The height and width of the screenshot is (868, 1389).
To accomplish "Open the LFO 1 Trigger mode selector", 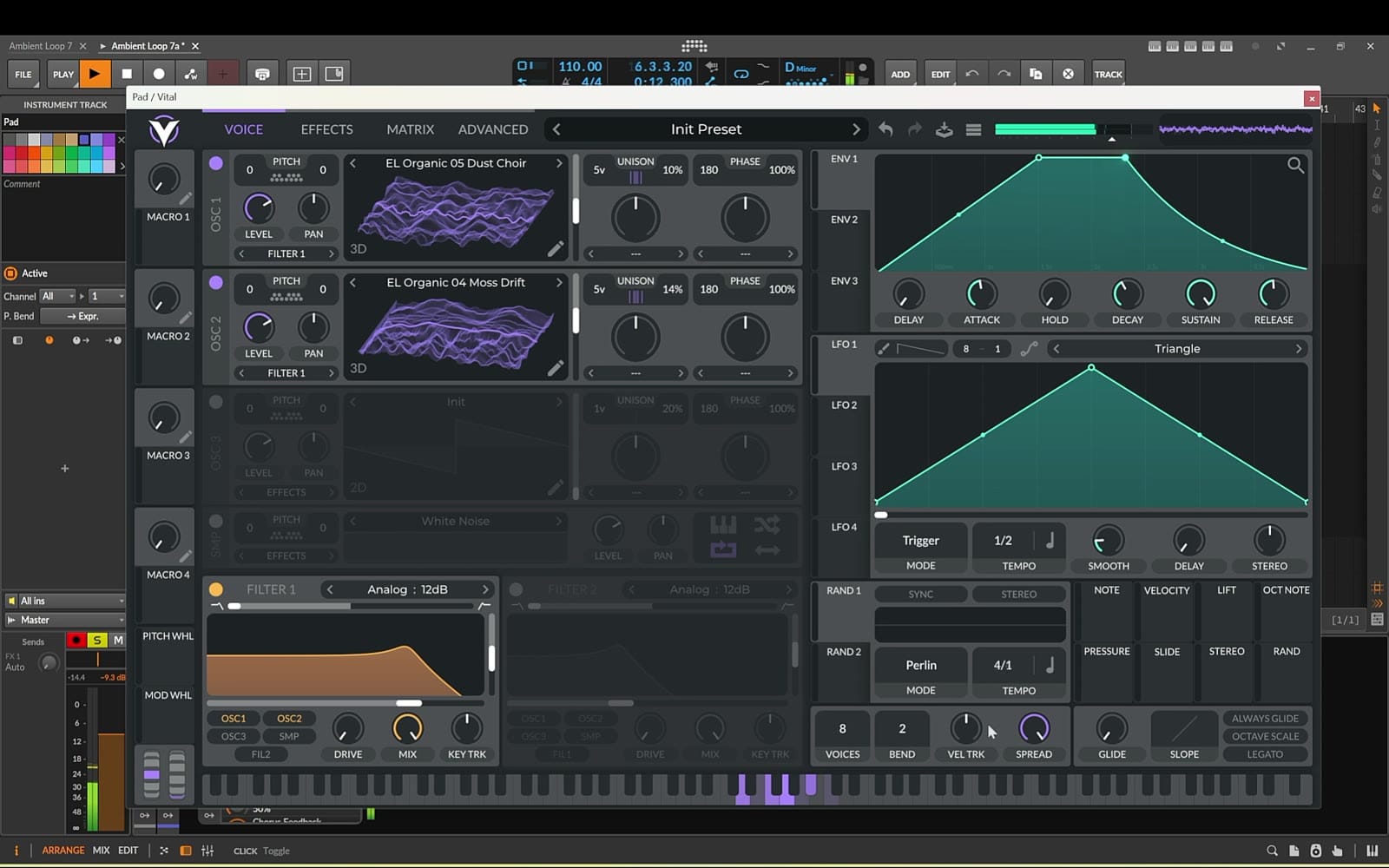I will point(920,540).
